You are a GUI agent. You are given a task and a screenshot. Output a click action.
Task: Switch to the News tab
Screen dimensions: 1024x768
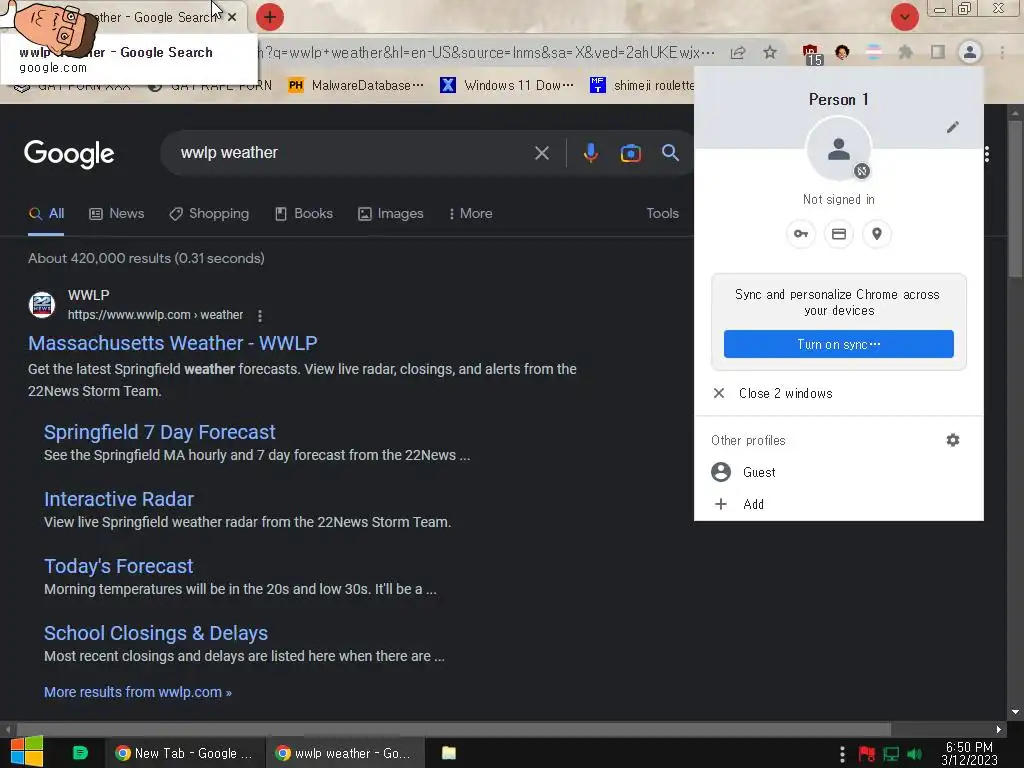116,214
